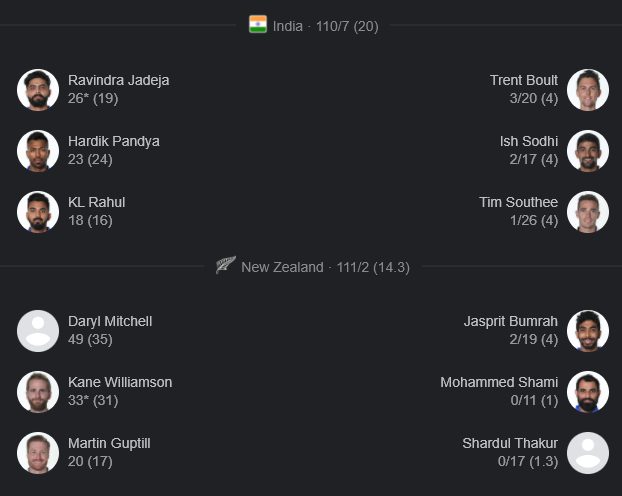
Task: Click the India 110/7 innings header
Action: pos(326,26)
